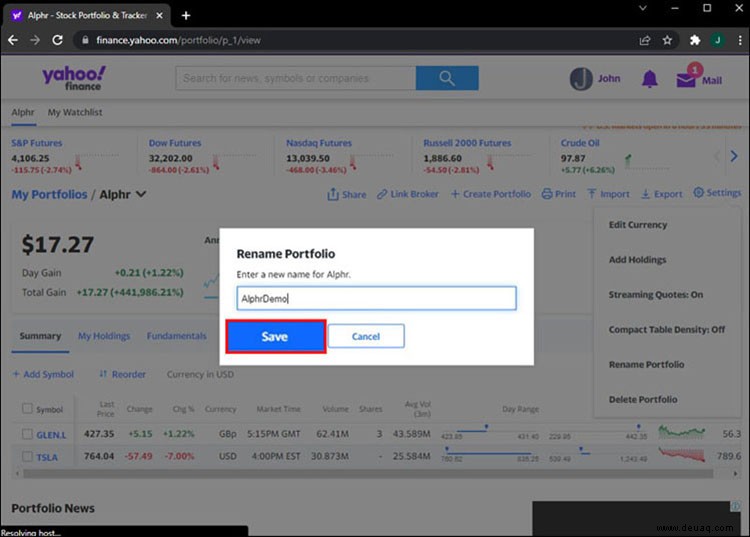Bookmark this page with star icon

click(x=667, y=40)
